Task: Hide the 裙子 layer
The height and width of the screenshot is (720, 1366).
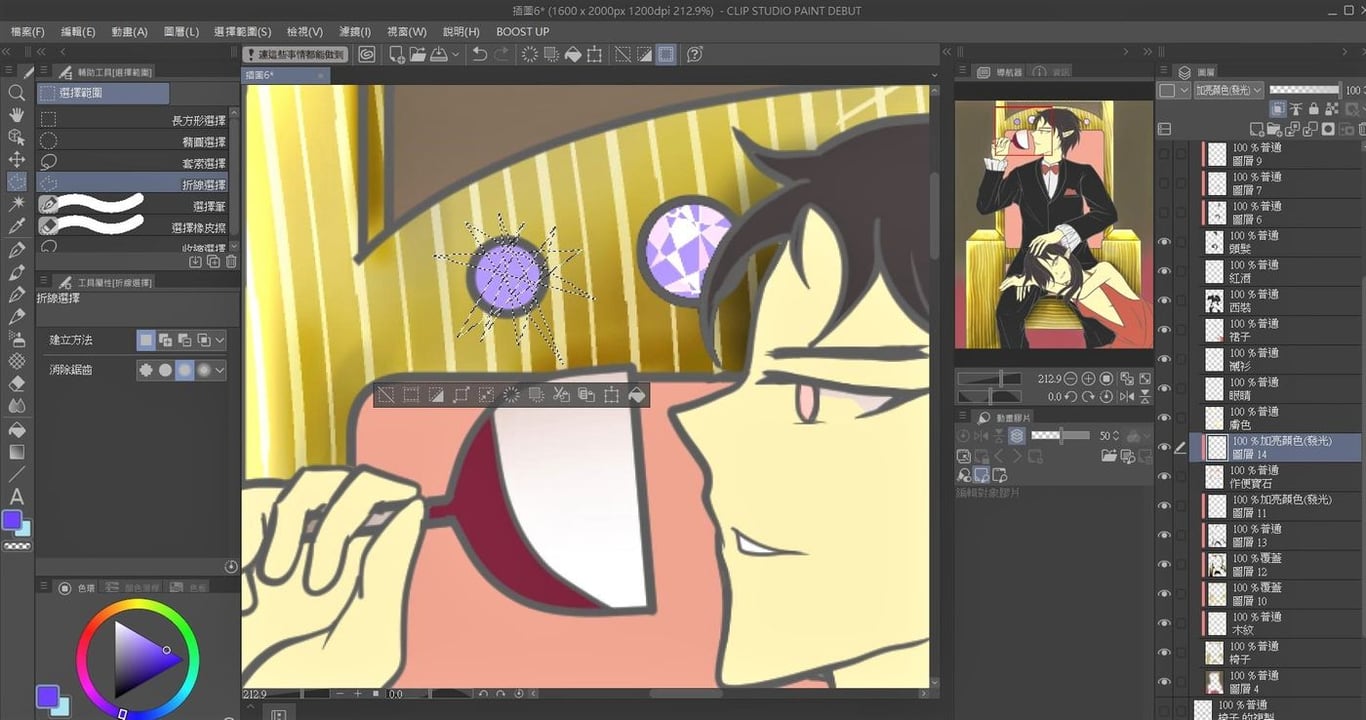Action: click(1164, 330)
